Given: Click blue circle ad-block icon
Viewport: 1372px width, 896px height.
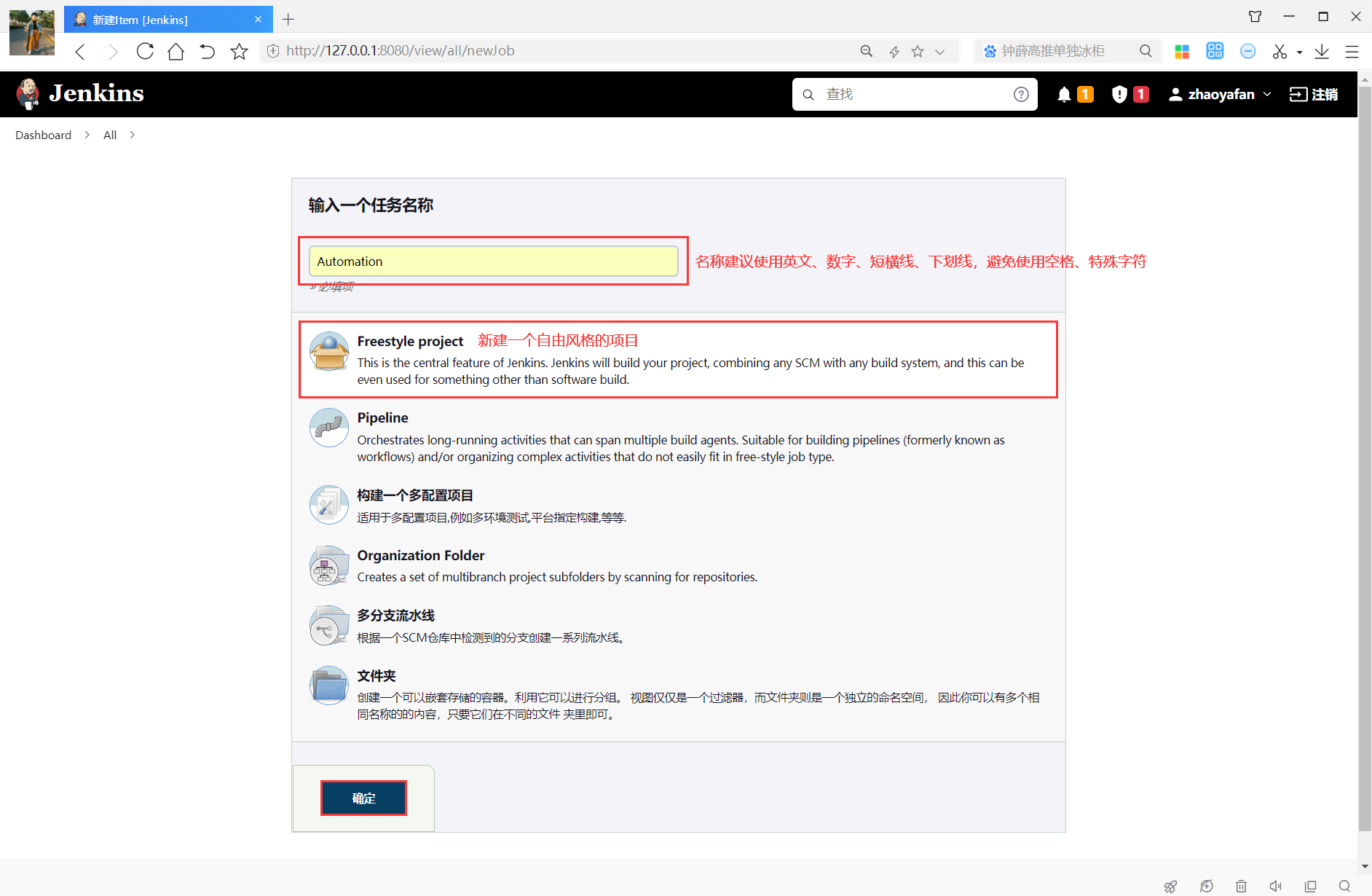Looking at the screenshot, I should 1247,51.
